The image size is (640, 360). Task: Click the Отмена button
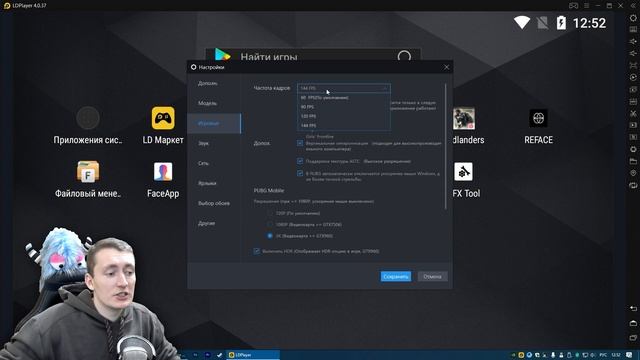pyautogui.click(x=432, y=276)
